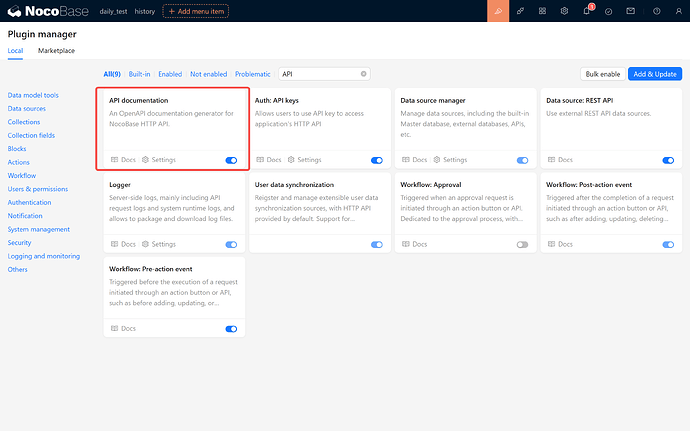The width and height of the screenshot is (690, 431).
Task: Open Docs for Logger plugin
Action: click(123, 244)
